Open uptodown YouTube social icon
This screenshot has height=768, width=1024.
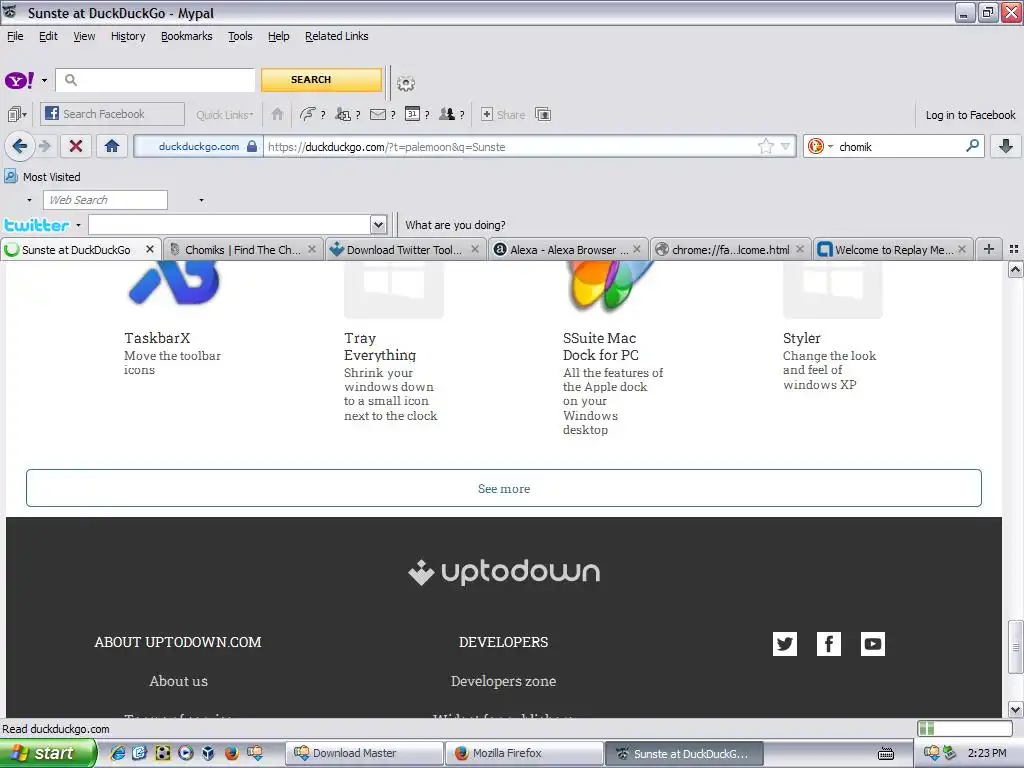872,644
